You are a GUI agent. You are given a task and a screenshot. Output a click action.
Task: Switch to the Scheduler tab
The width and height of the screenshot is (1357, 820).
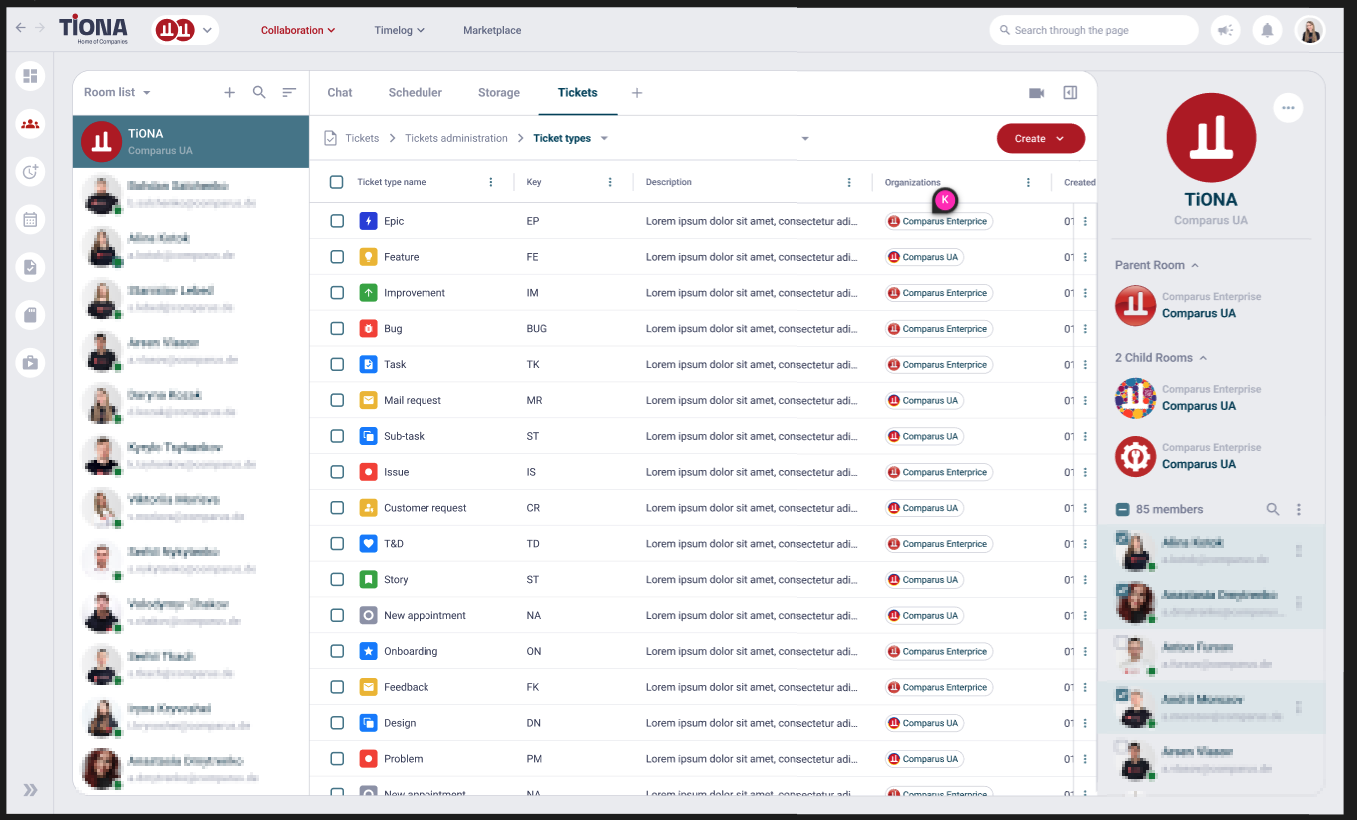415,92
